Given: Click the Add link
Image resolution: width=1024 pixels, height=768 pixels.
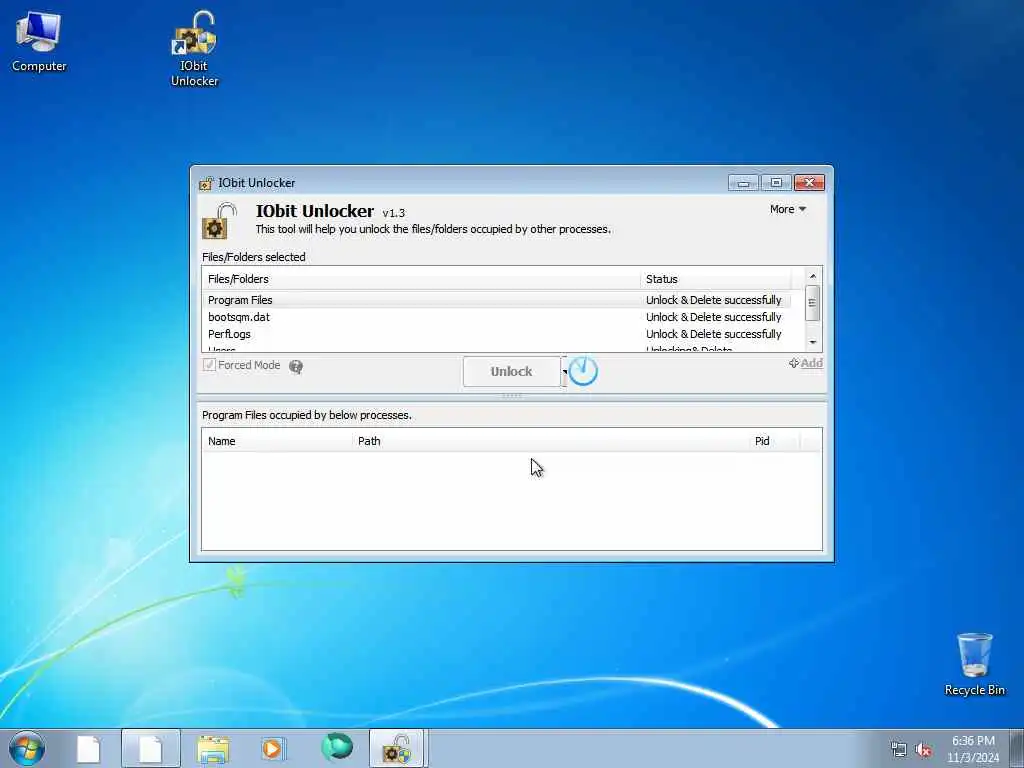Looking at the screenshot, I should [x=806, y=363].
